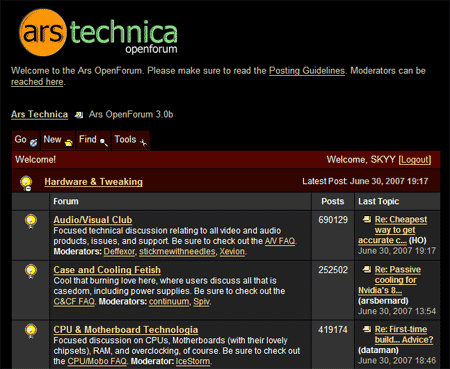Open the C&CF FAQ link

tap(74, 301)
